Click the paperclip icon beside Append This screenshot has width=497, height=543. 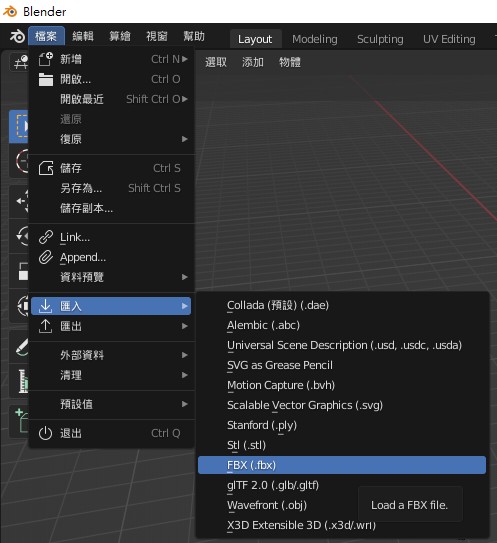[x=46, y=257]
